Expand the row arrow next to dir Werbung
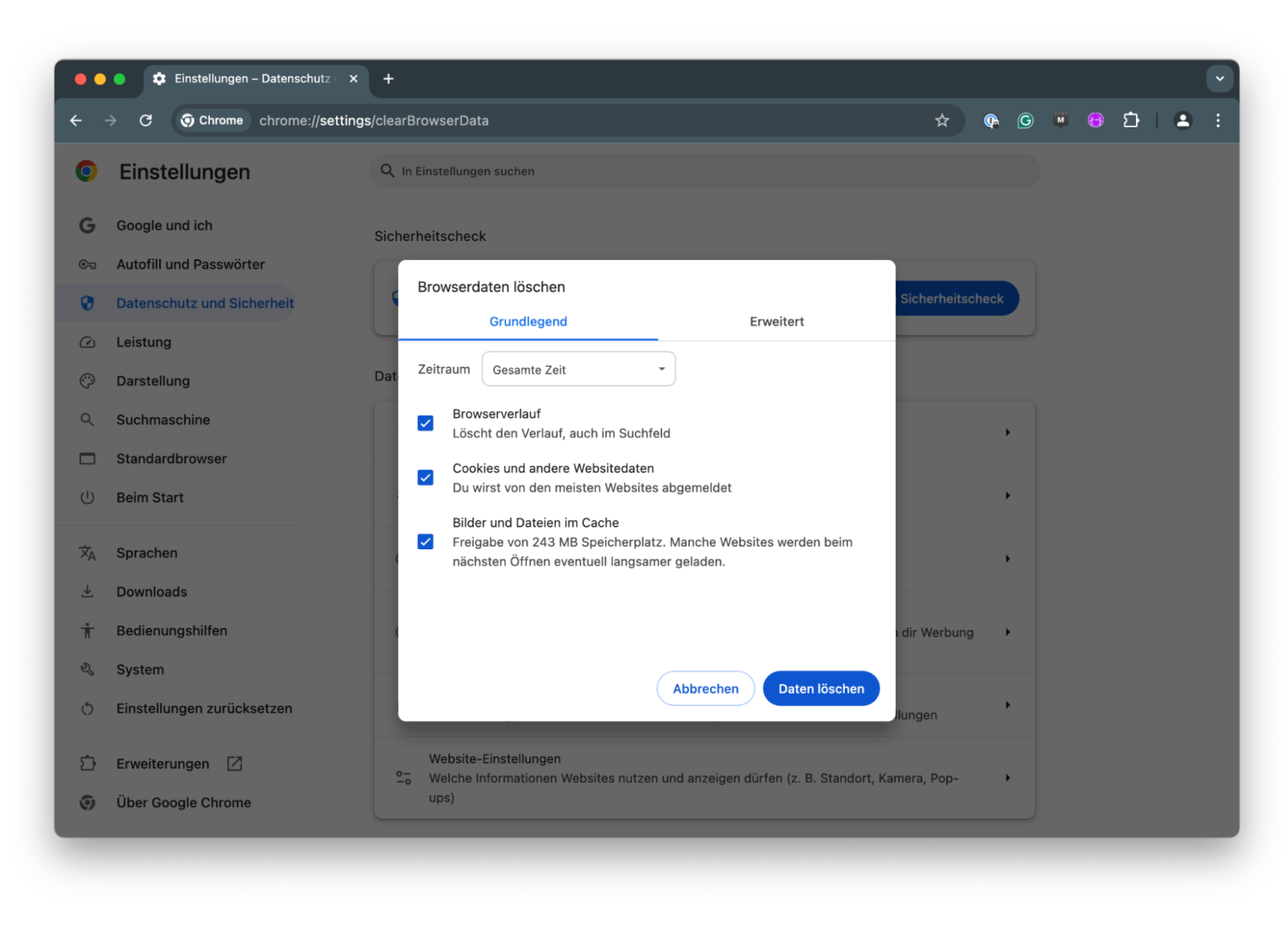Screen dimensions: 1288x925 point(1007,633)
